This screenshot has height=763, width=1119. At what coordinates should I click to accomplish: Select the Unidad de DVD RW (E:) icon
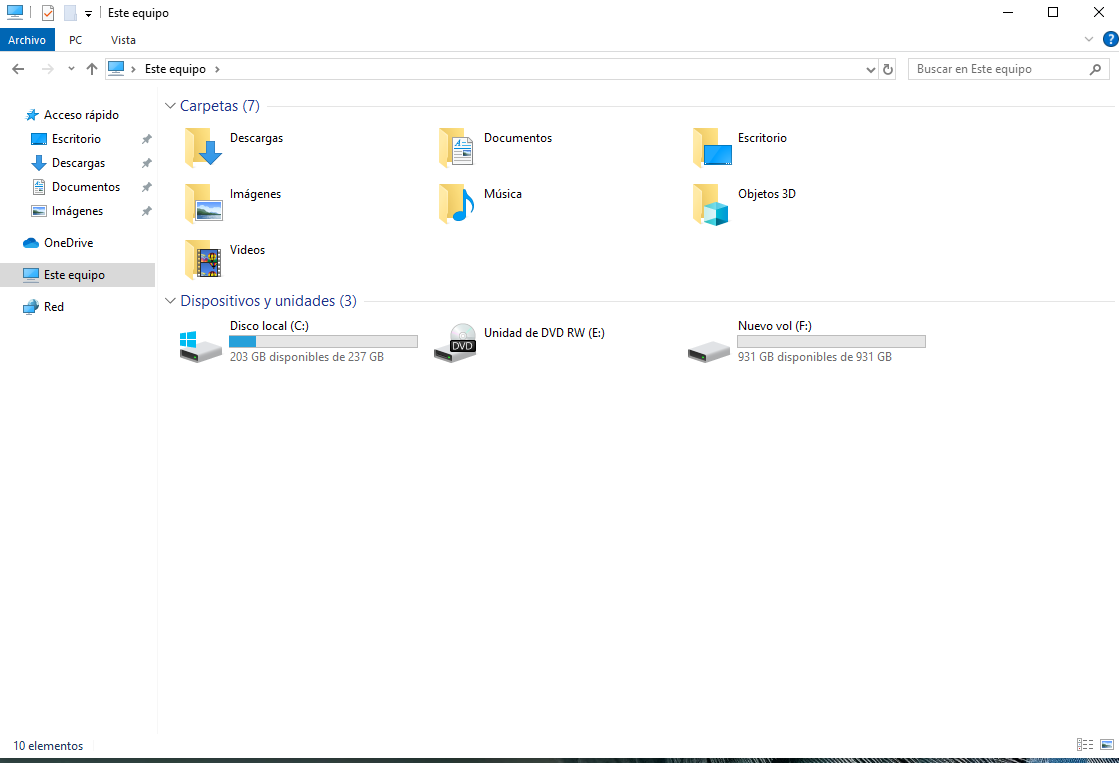tap(455, 344)
